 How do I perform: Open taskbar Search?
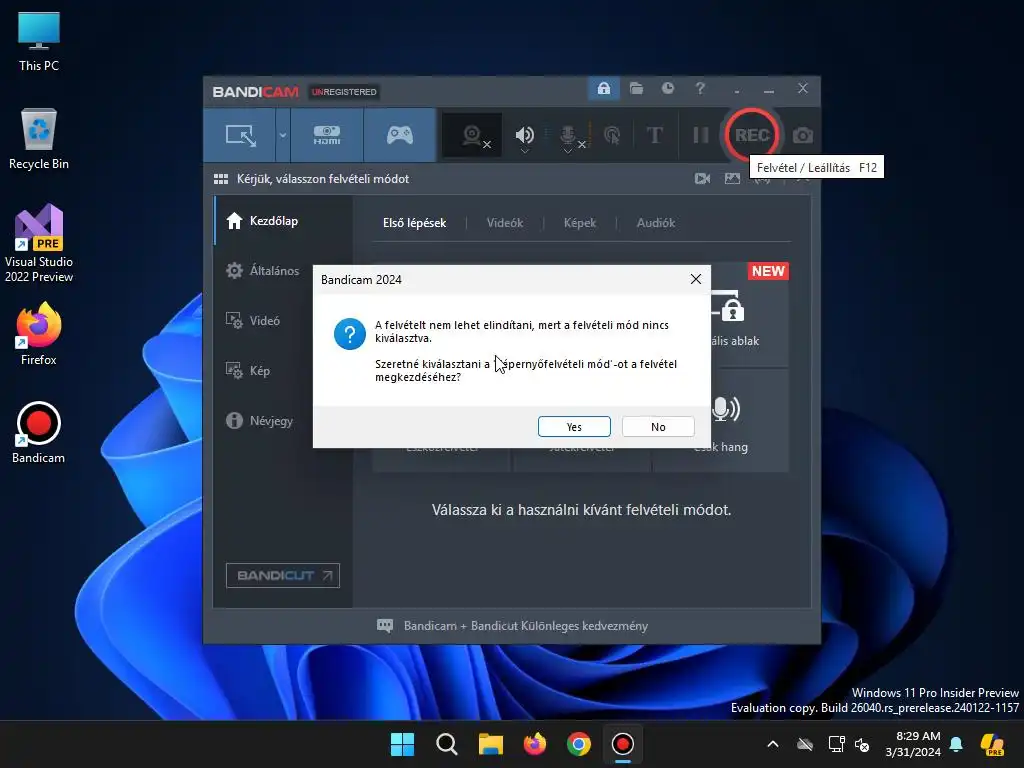click(447, 744)
